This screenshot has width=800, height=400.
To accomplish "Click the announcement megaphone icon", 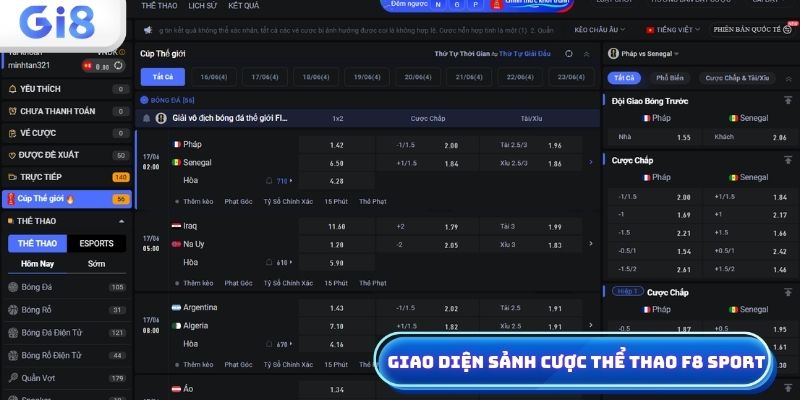I will [148, 30].
